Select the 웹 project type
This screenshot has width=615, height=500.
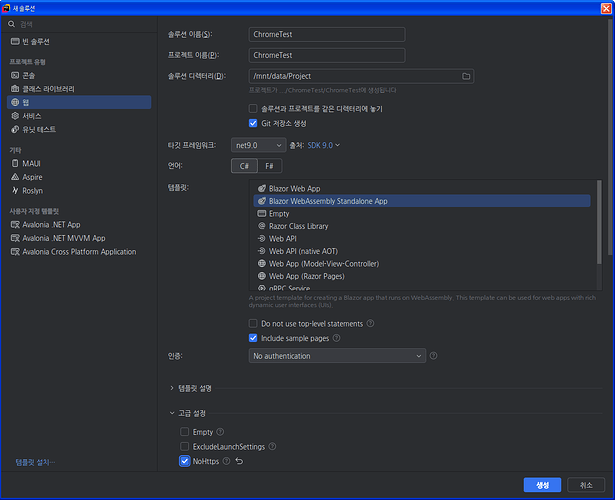click(79, 102)
